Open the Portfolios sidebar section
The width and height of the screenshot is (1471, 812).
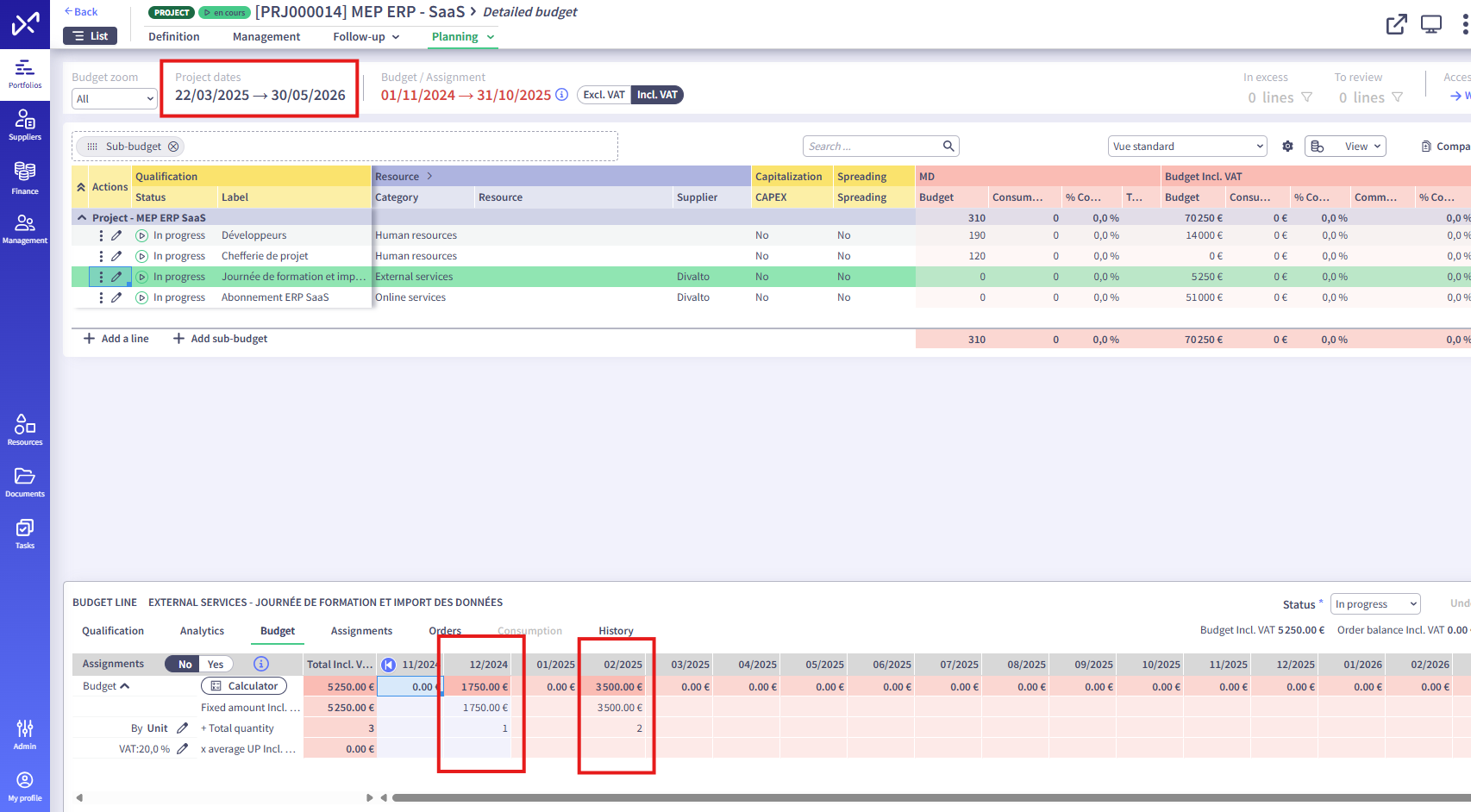pos(25,73)
